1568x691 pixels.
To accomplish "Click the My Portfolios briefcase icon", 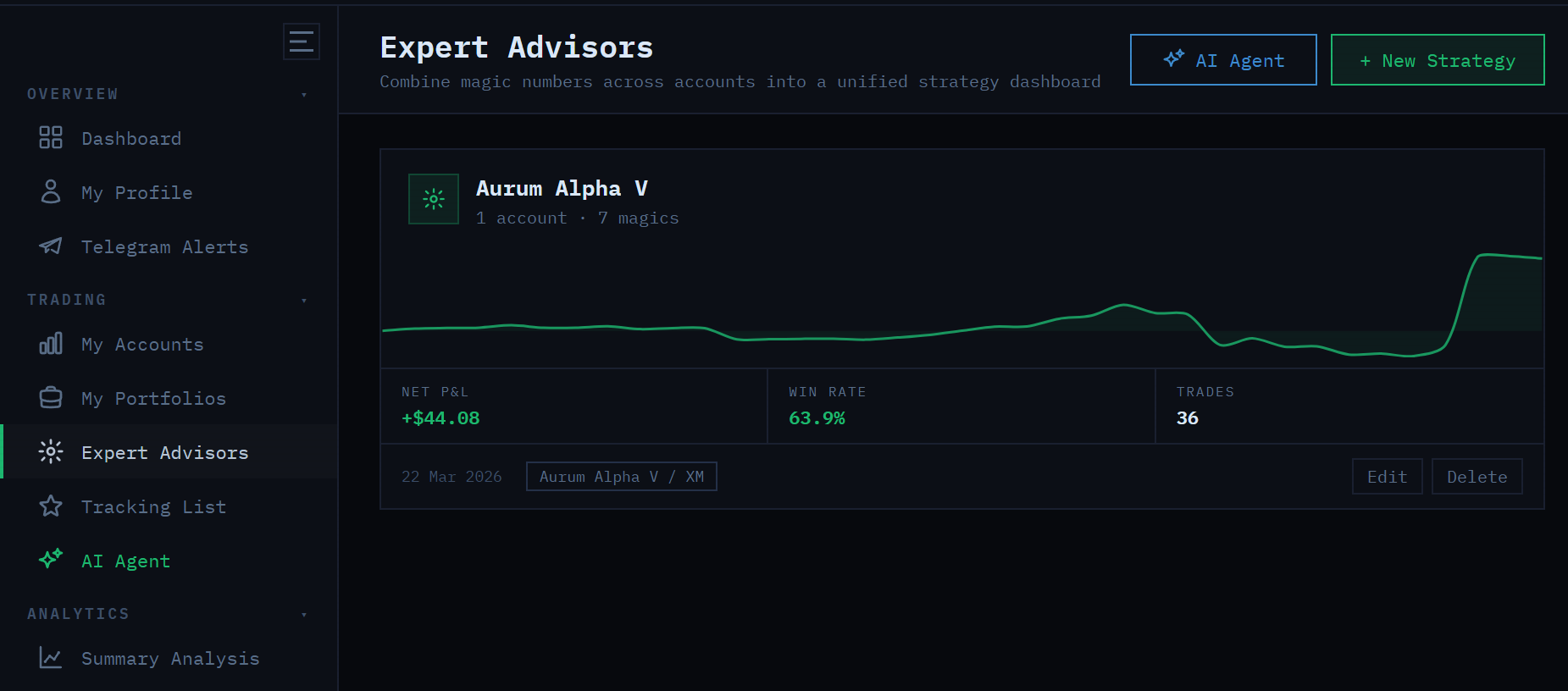I will (51, 397).
